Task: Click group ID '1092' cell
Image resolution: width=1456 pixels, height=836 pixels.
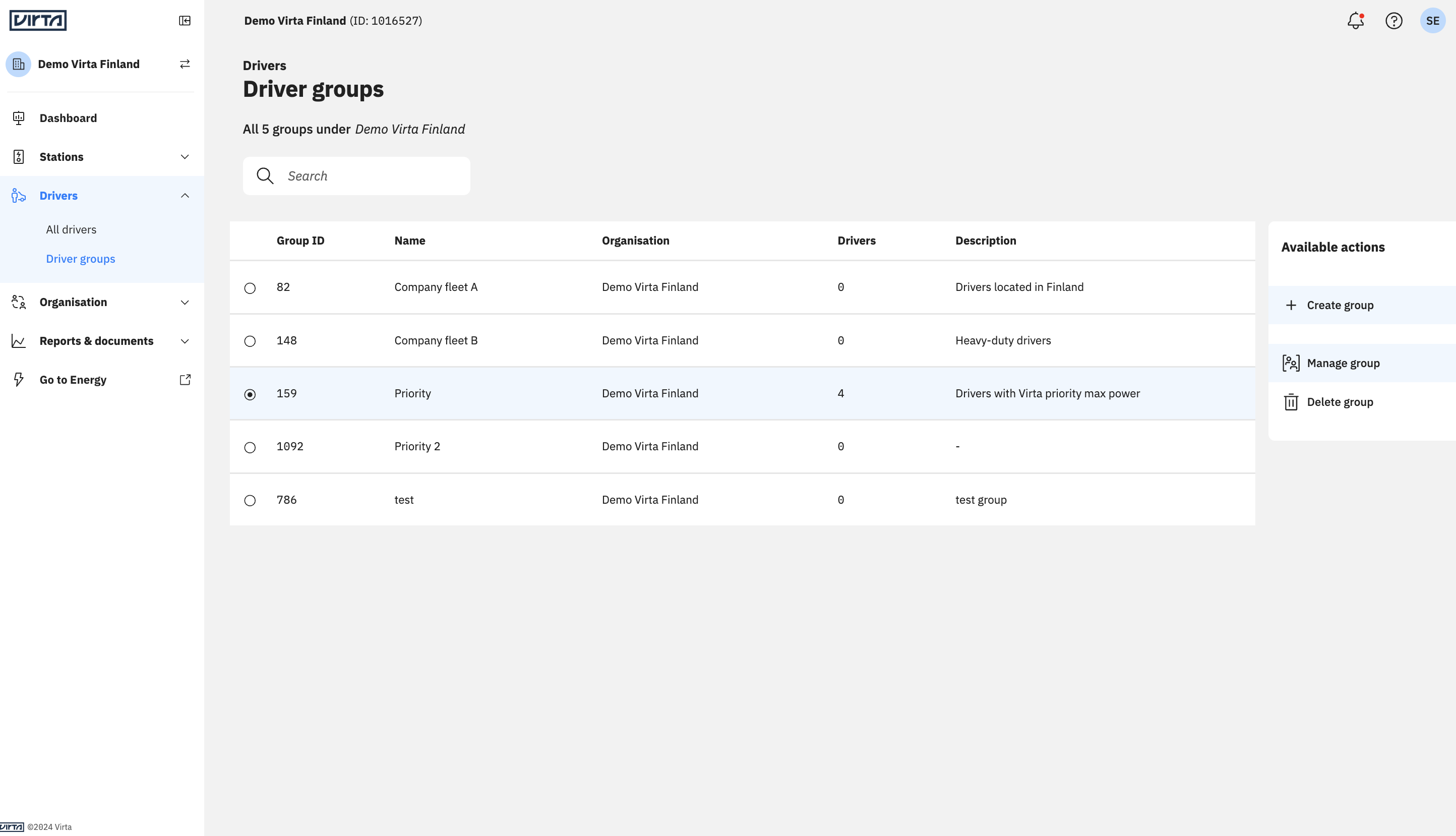Action: [290, 446]
